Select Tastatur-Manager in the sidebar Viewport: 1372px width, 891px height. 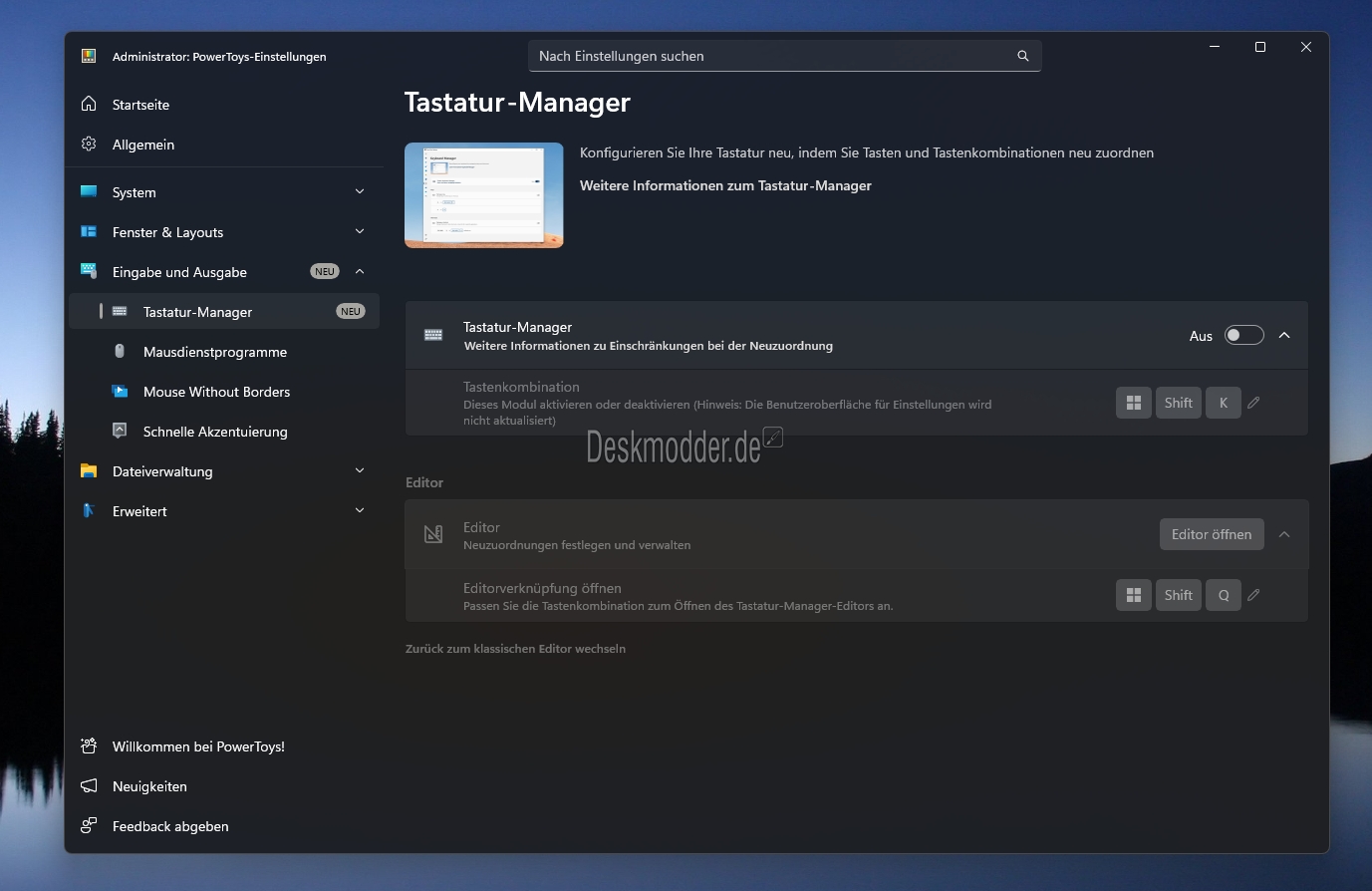pos(197,312)
